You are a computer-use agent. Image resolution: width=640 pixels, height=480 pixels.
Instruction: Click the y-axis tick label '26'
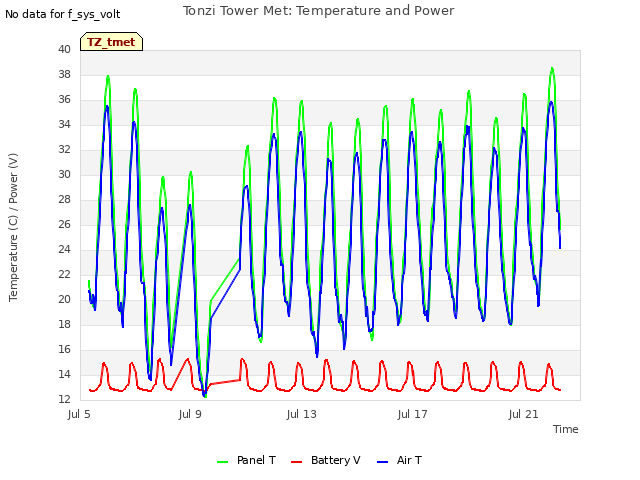pos(64,224)
